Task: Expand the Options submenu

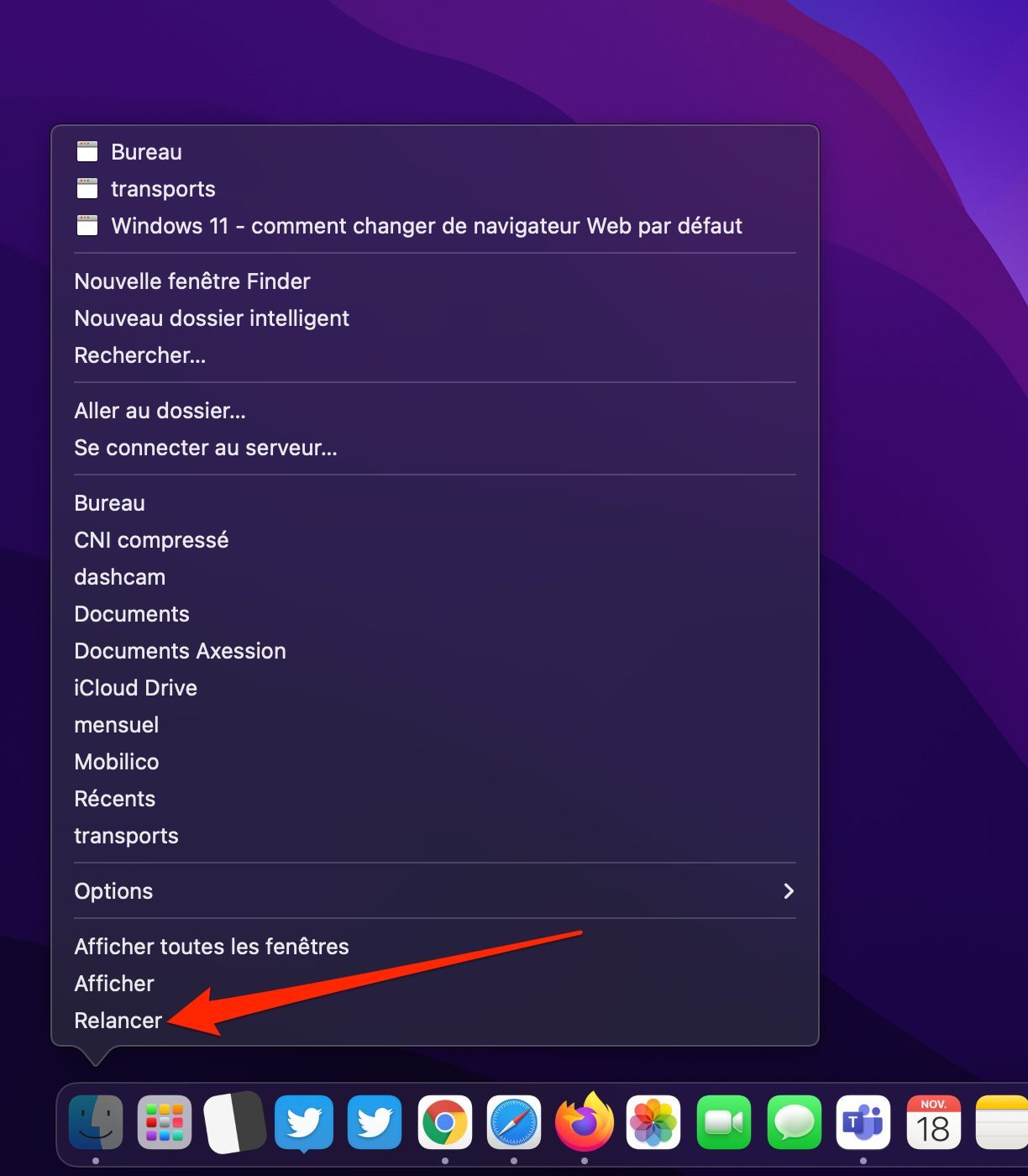Action: tap(435, 891)
